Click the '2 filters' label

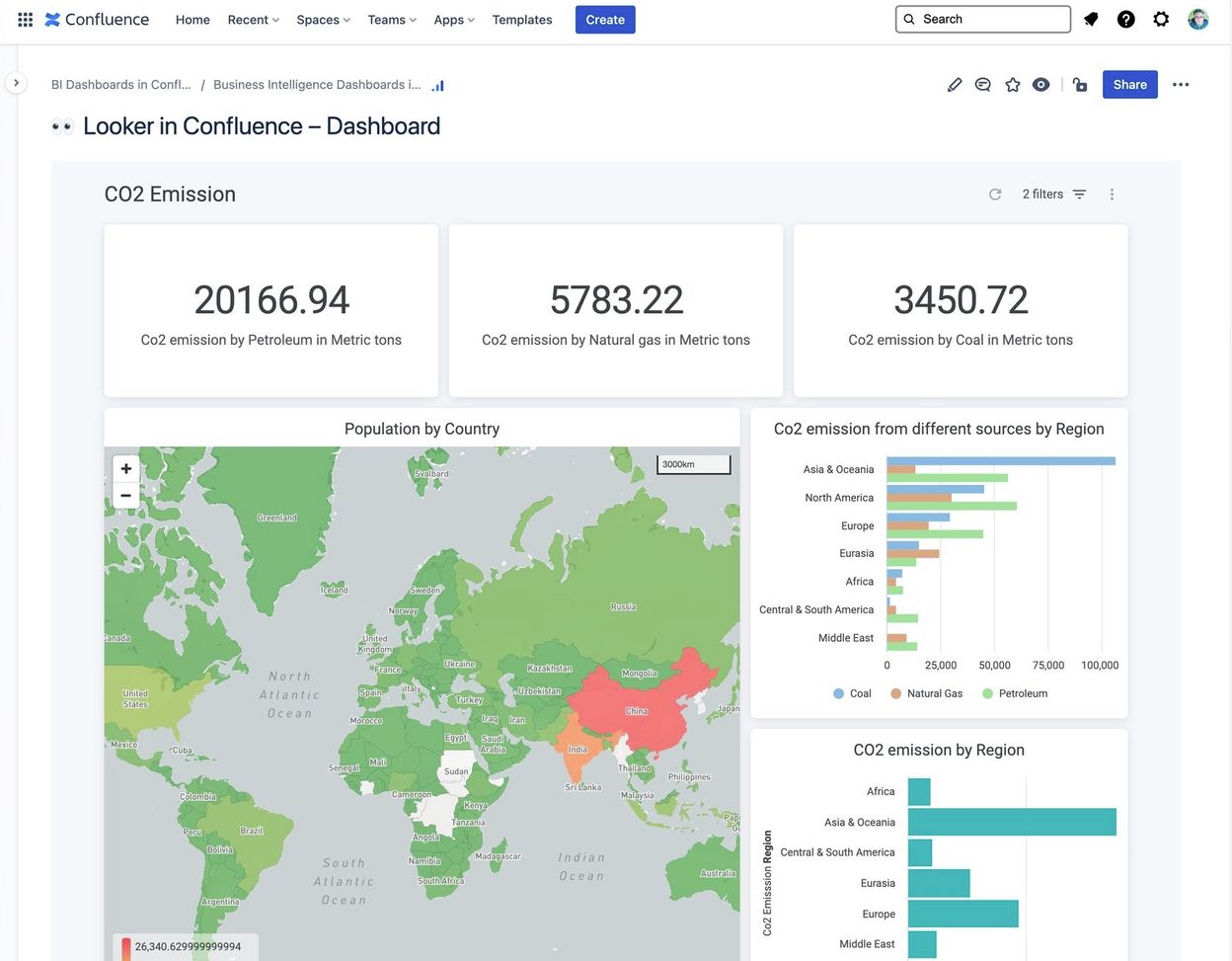pyautogui.click(x=1042, y=195)
